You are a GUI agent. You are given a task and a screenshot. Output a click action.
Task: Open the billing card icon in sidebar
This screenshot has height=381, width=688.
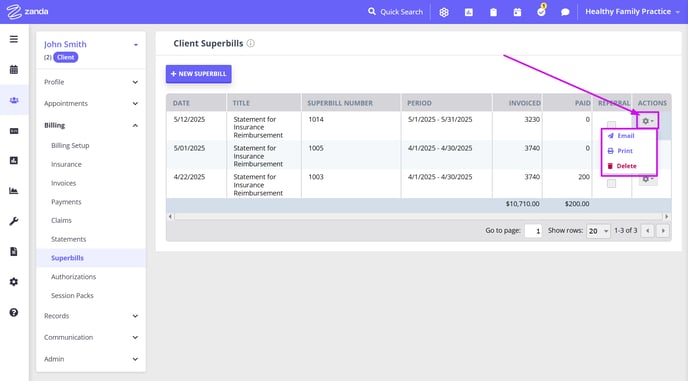[x=14, y=131]
